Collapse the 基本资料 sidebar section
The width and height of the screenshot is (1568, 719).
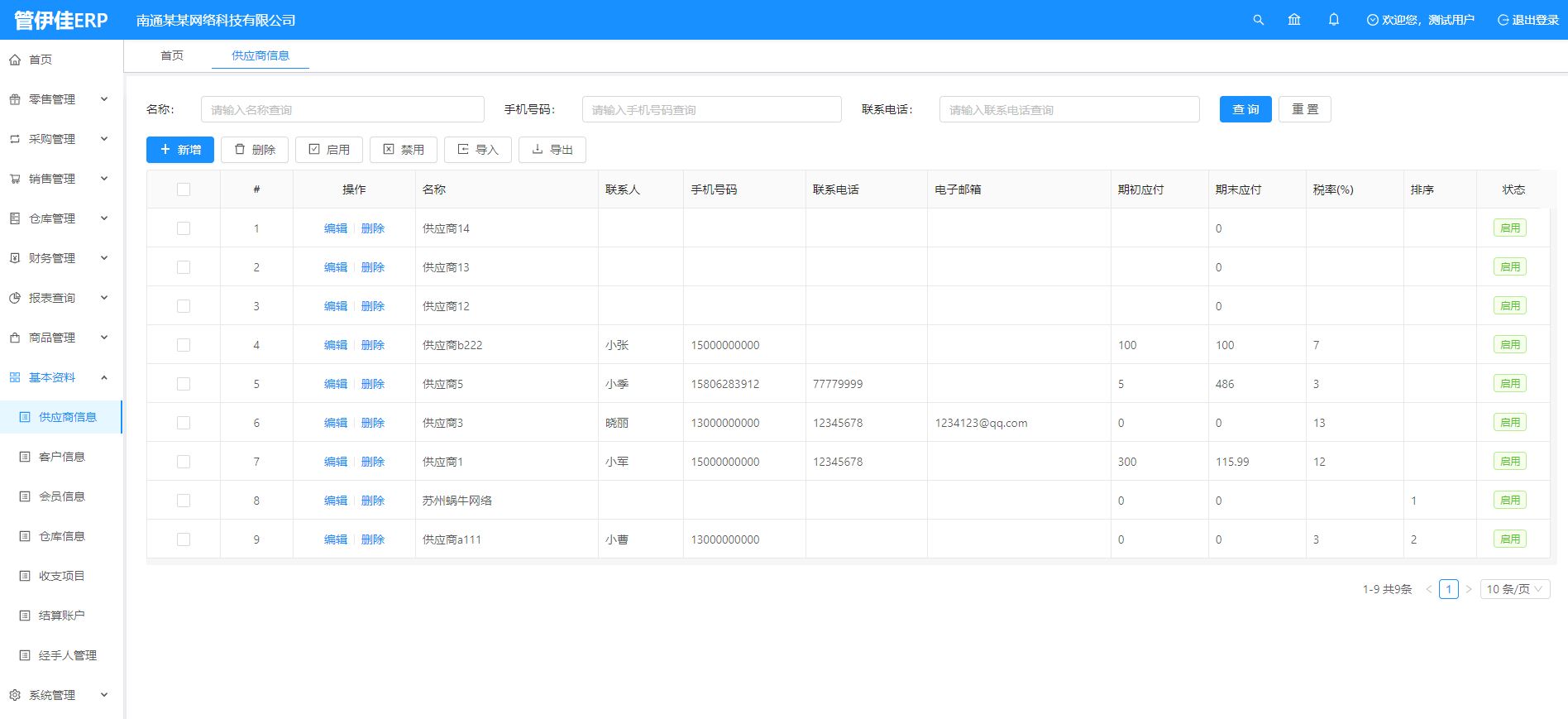coord(58,377)
